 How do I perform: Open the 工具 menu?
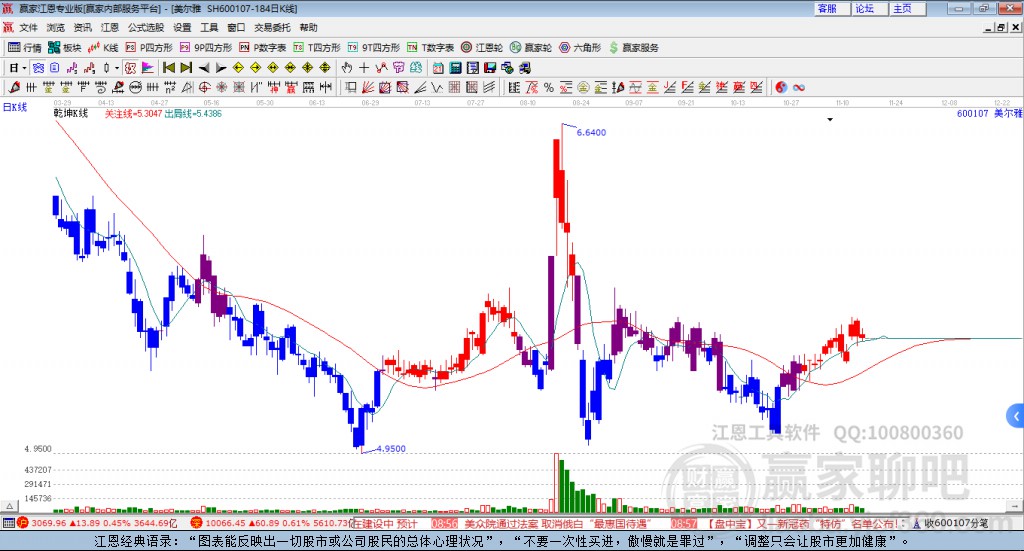tap(209, 27)
